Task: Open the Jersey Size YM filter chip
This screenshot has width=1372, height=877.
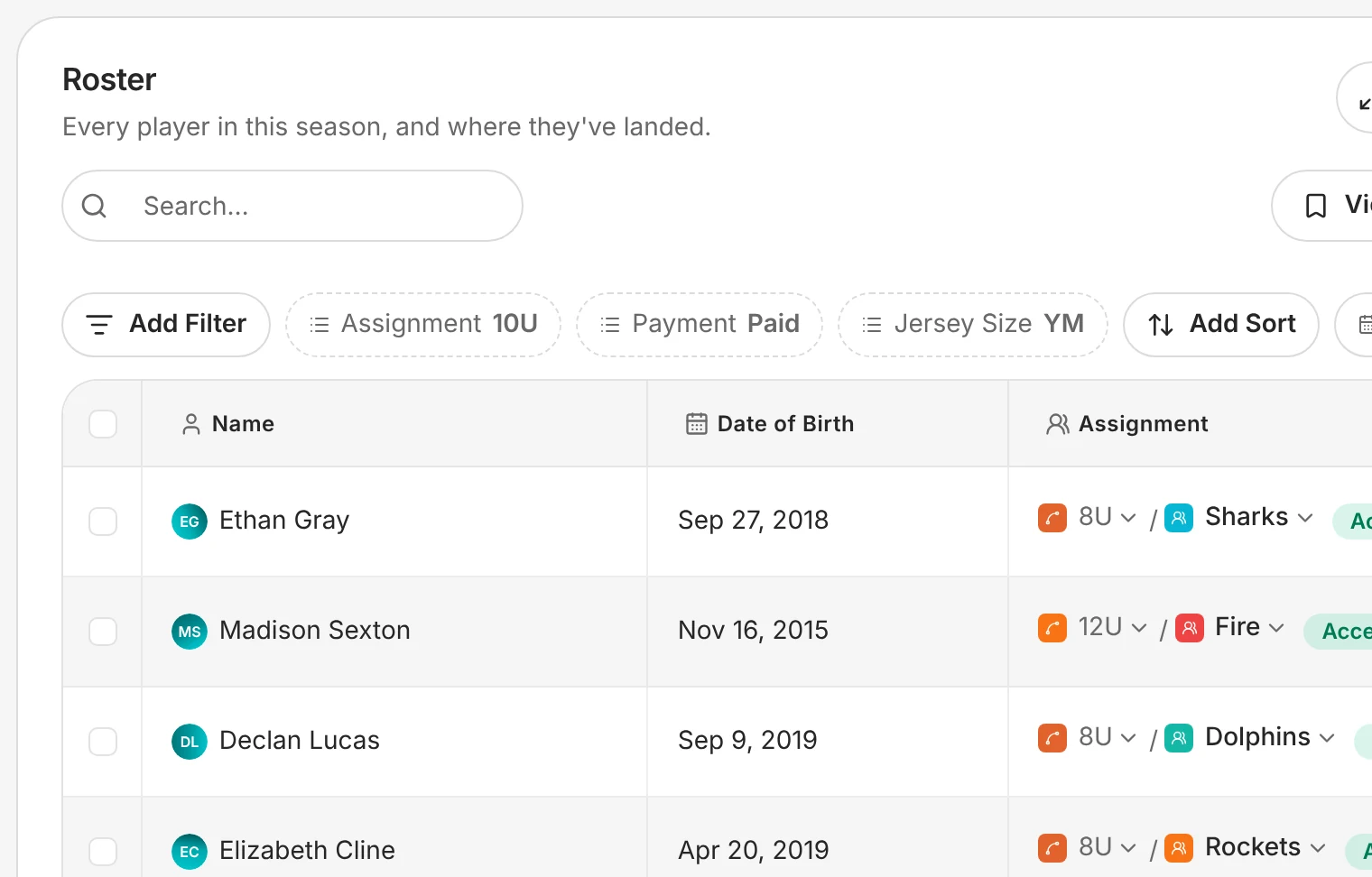Action: tap(973, 325)
